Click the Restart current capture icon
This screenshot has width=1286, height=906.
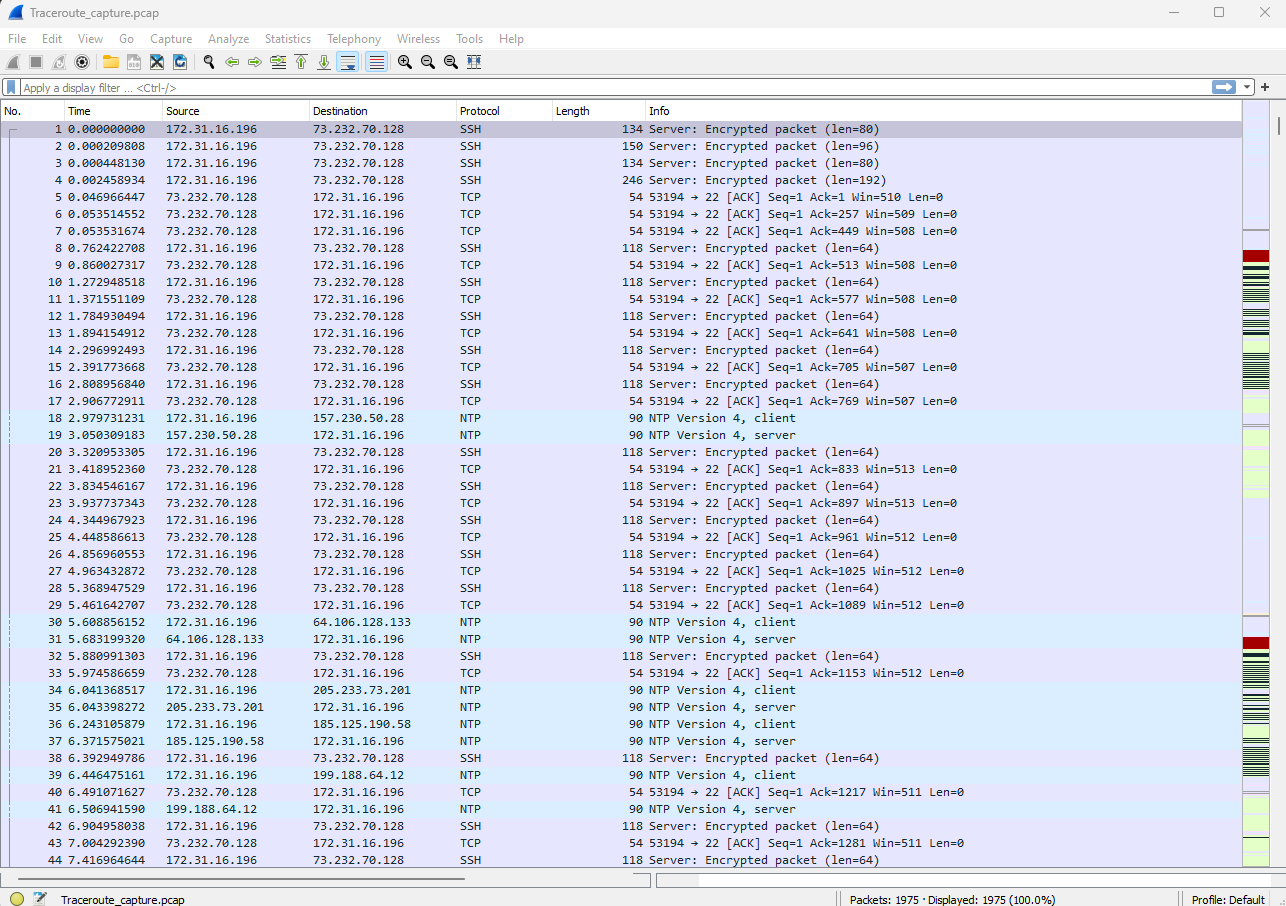click(59, 62)
